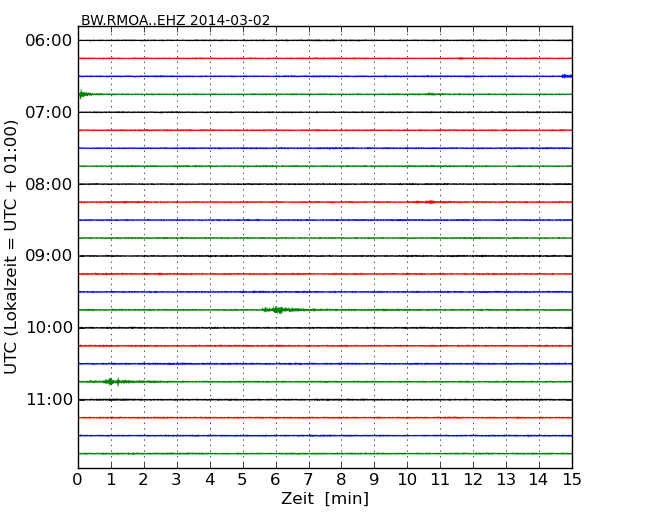Select the 09:00 y-axis tick label
650x520 pixels.
(x=49, y=256)
